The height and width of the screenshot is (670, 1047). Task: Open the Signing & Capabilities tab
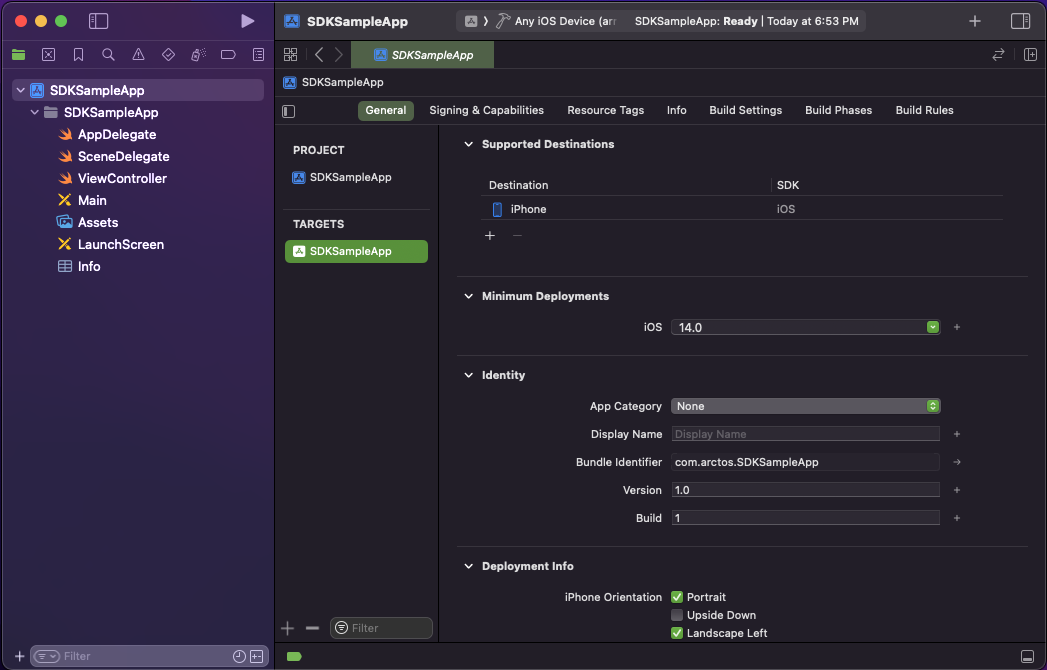pyautogui.click(x=486, y=110)
